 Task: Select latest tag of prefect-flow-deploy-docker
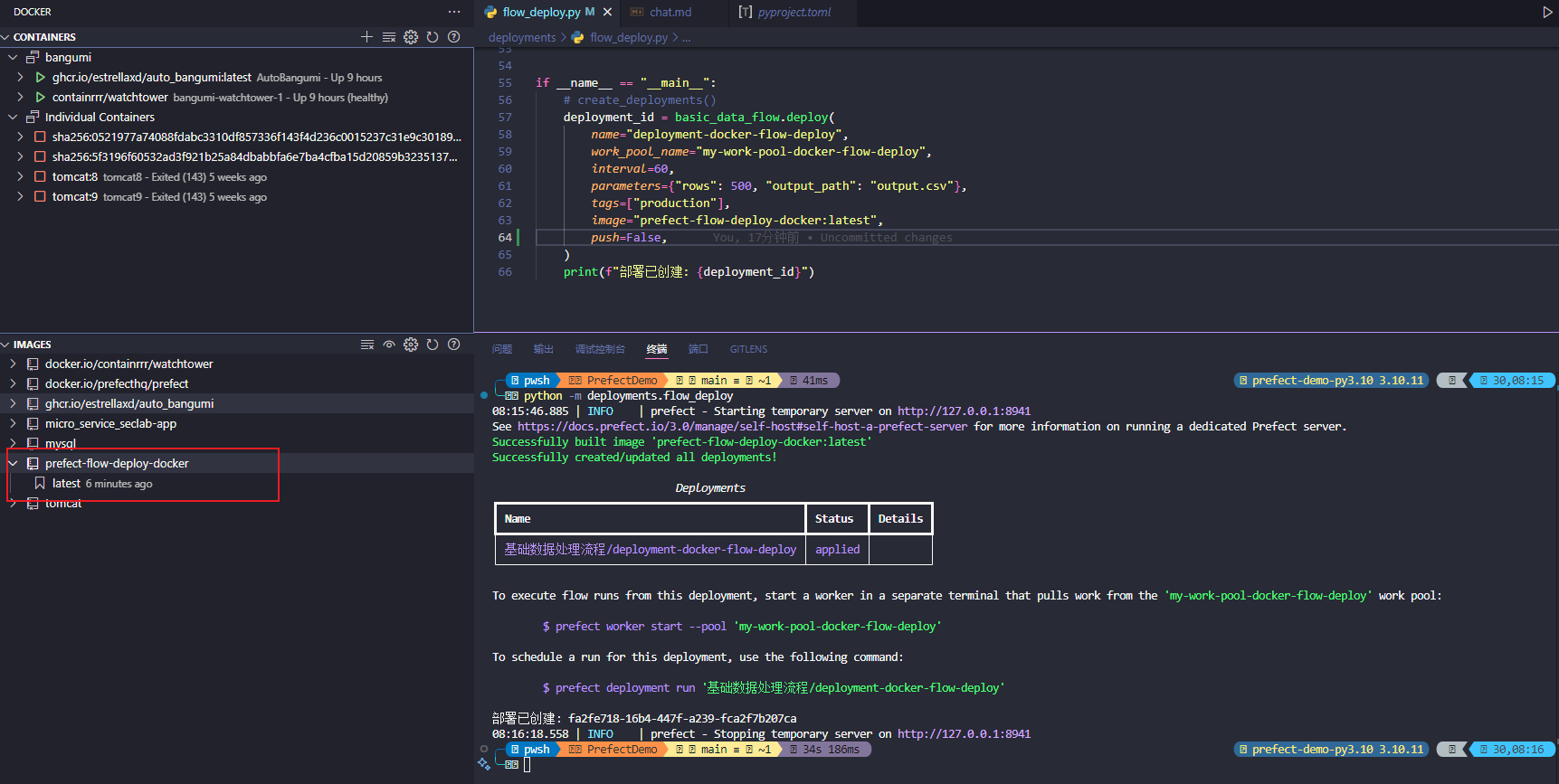(237, 484)
